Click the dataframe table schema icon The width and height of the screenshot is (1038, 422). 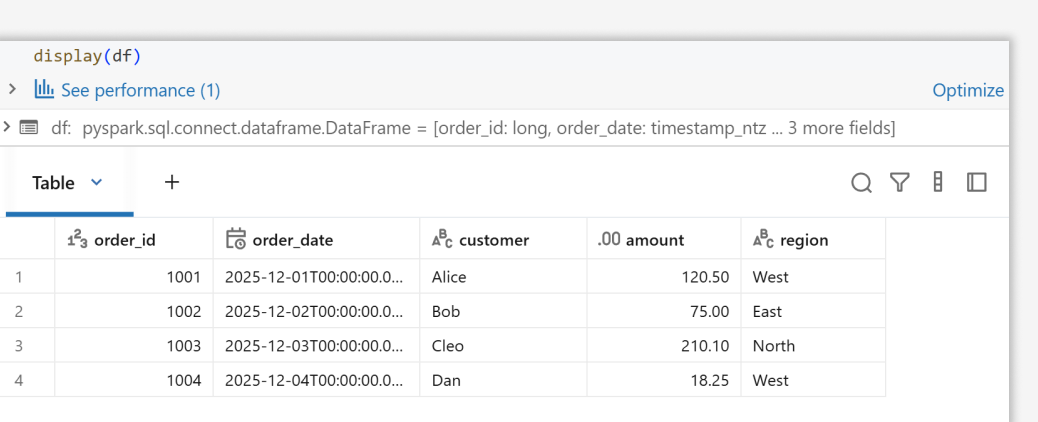[x=28, y=128]
